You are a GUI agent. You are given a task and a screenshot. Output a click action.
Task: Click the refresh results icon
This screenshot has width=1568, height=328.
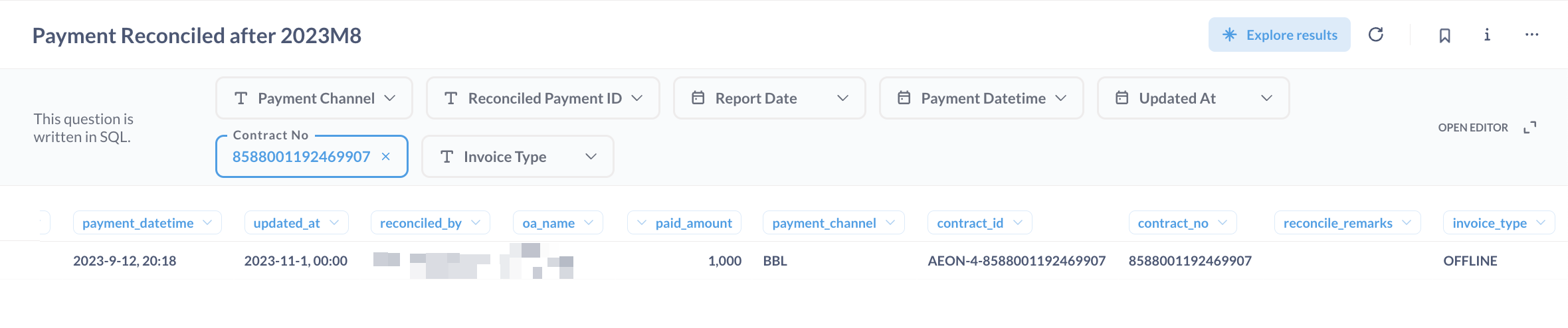coord(1375,35)
